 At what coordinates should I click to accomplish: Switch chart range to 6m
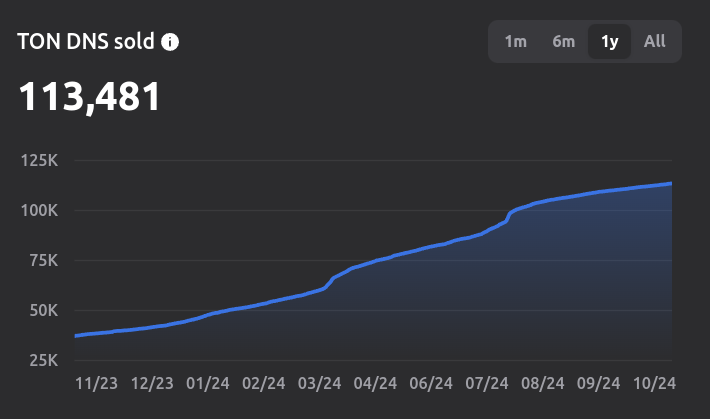click(x=563, y=42)
